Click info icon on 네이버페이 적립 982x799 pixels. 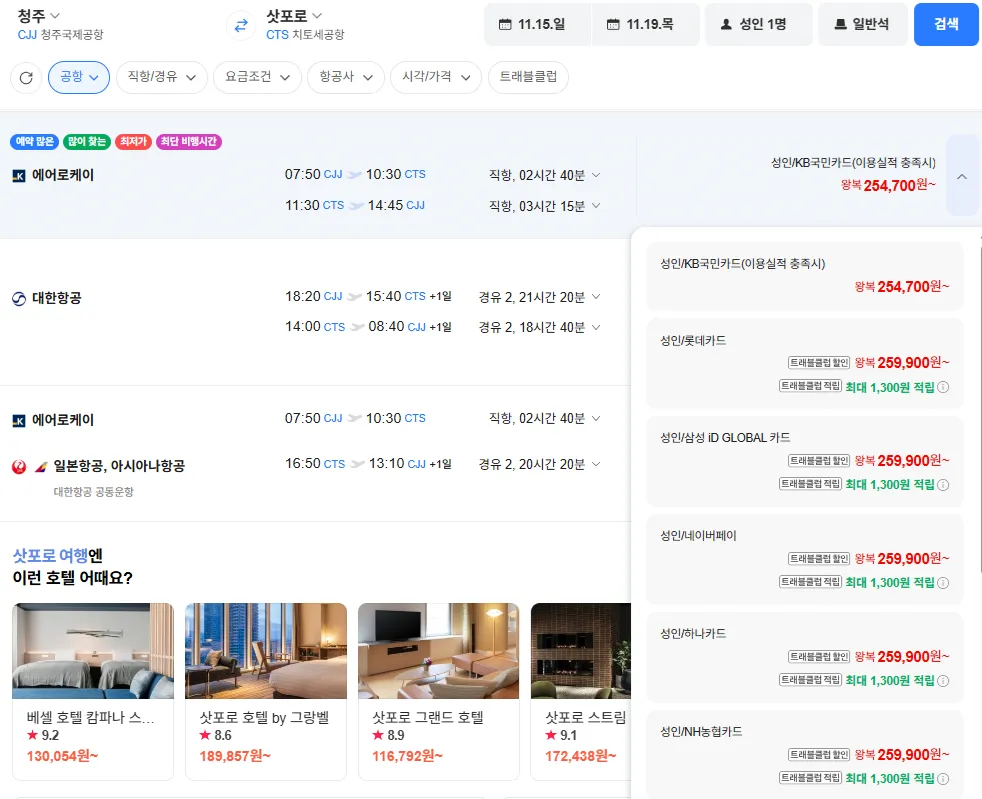point(943,583)
